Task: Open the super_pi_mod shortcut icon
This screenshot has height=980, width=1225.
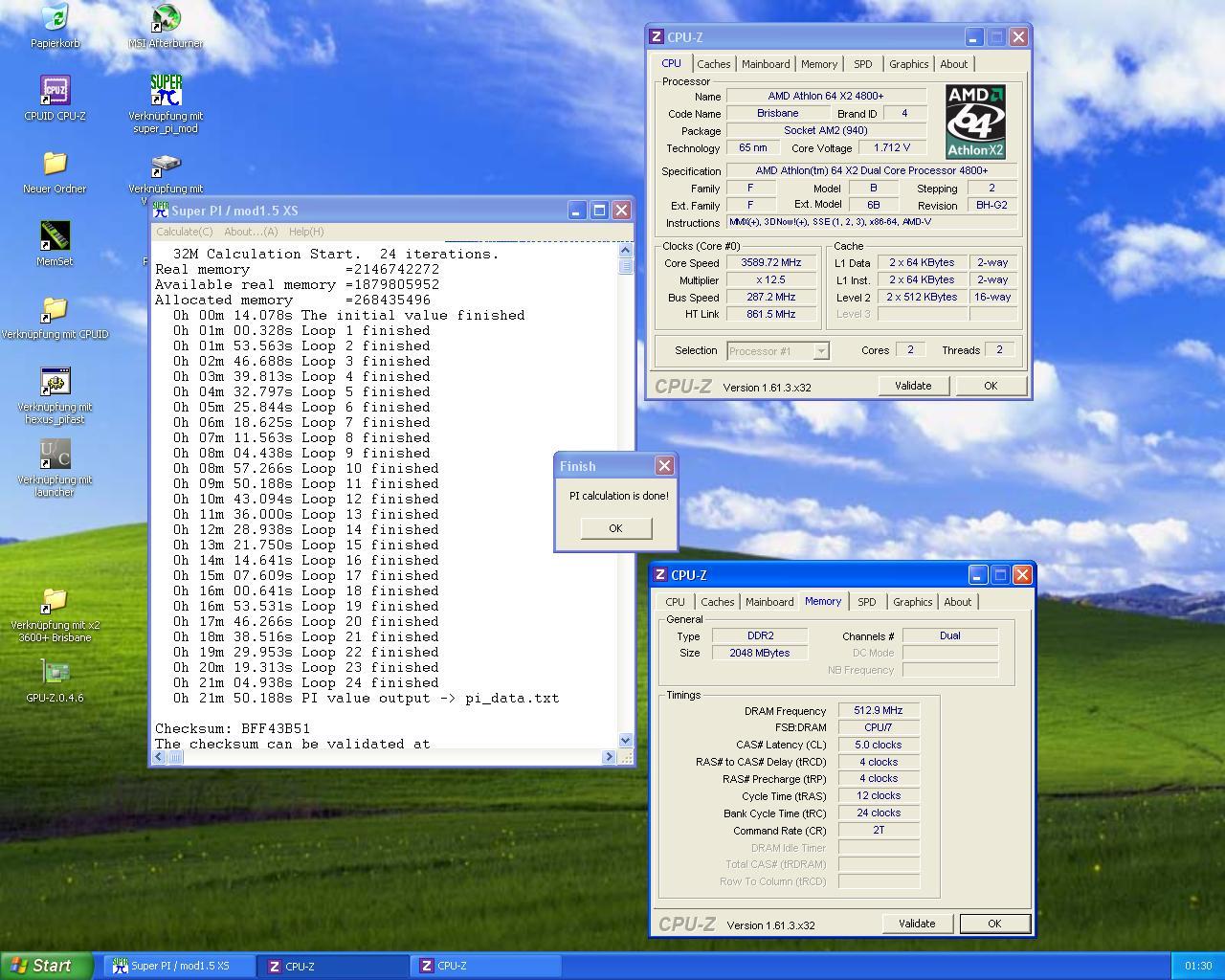Action: (x=166, y=91)
